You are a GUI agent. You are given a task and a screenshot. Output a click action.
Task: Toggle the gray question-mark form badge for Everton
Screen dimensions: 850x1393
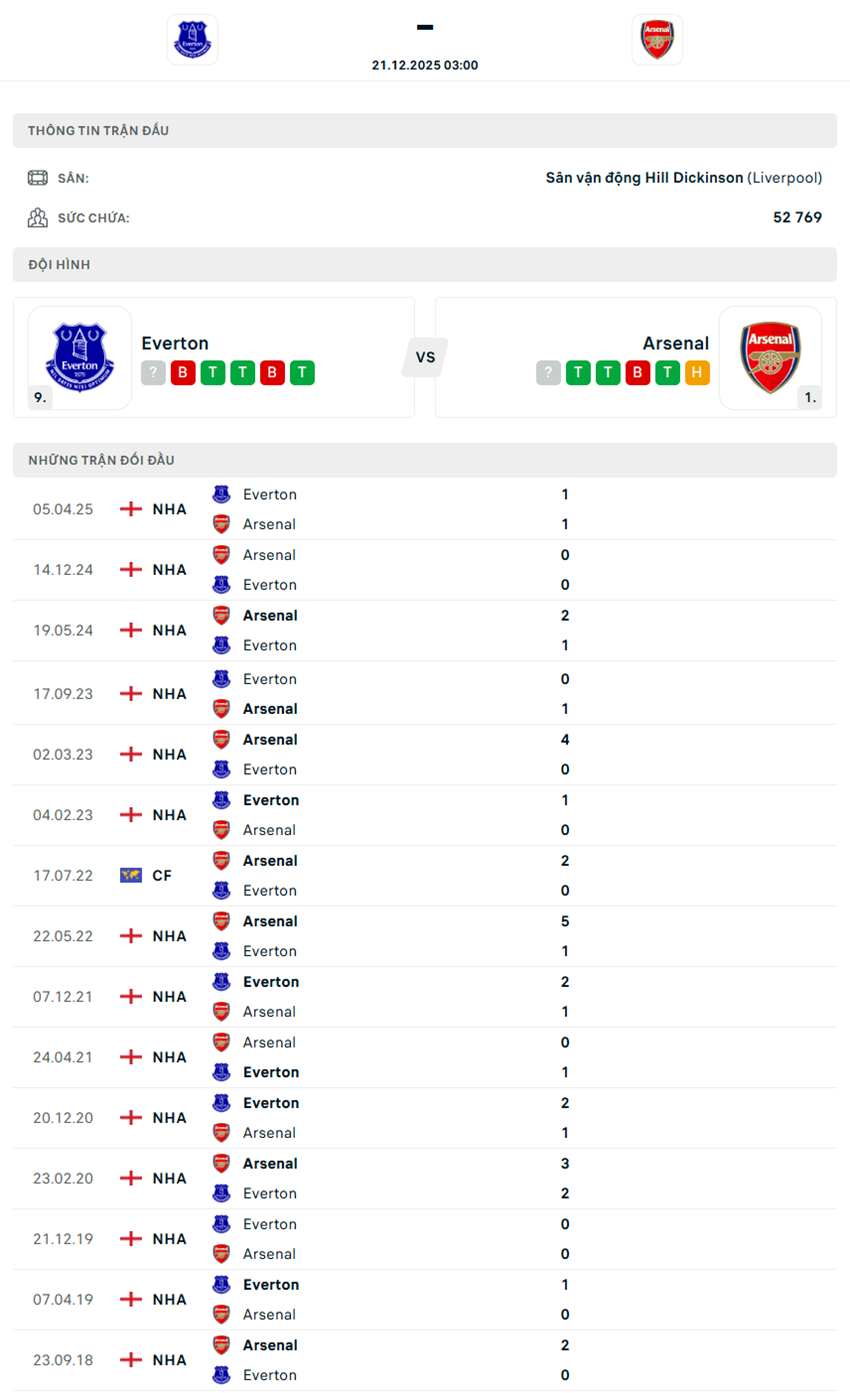click(152, 372)
